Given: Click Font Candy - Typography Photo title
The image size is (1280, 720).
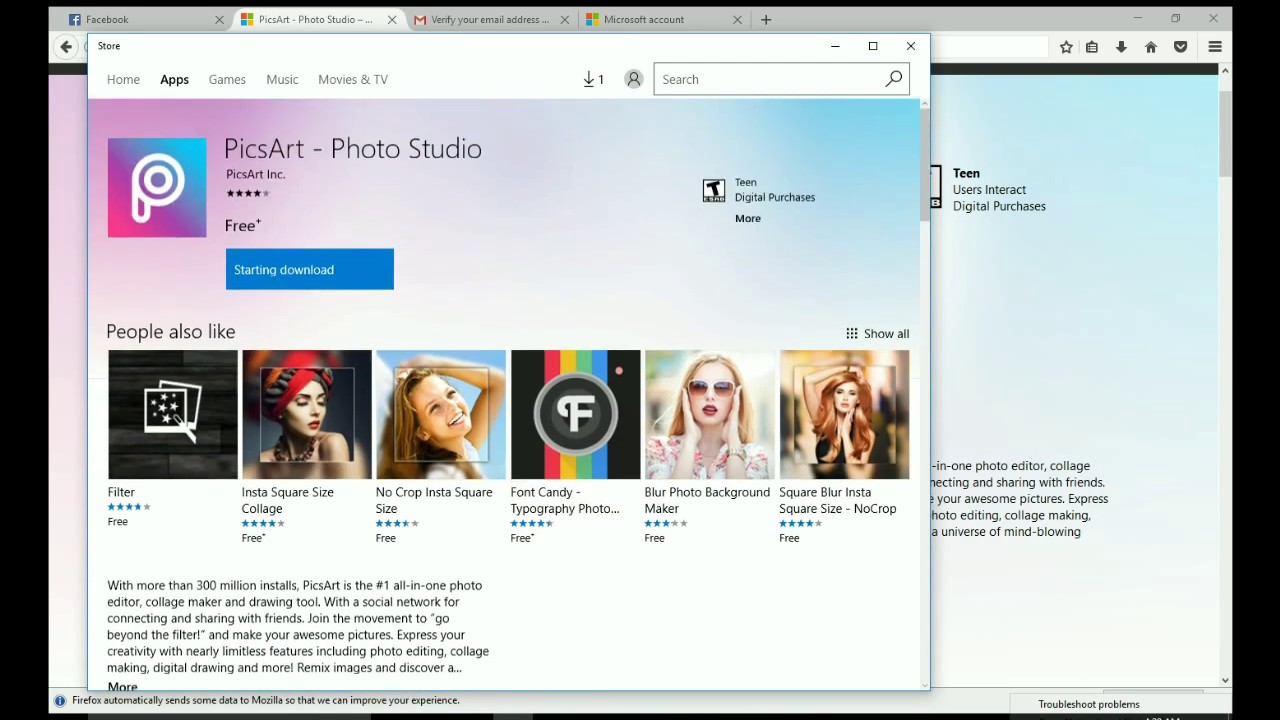Looking at the screenshot, I should click(565, 500).
